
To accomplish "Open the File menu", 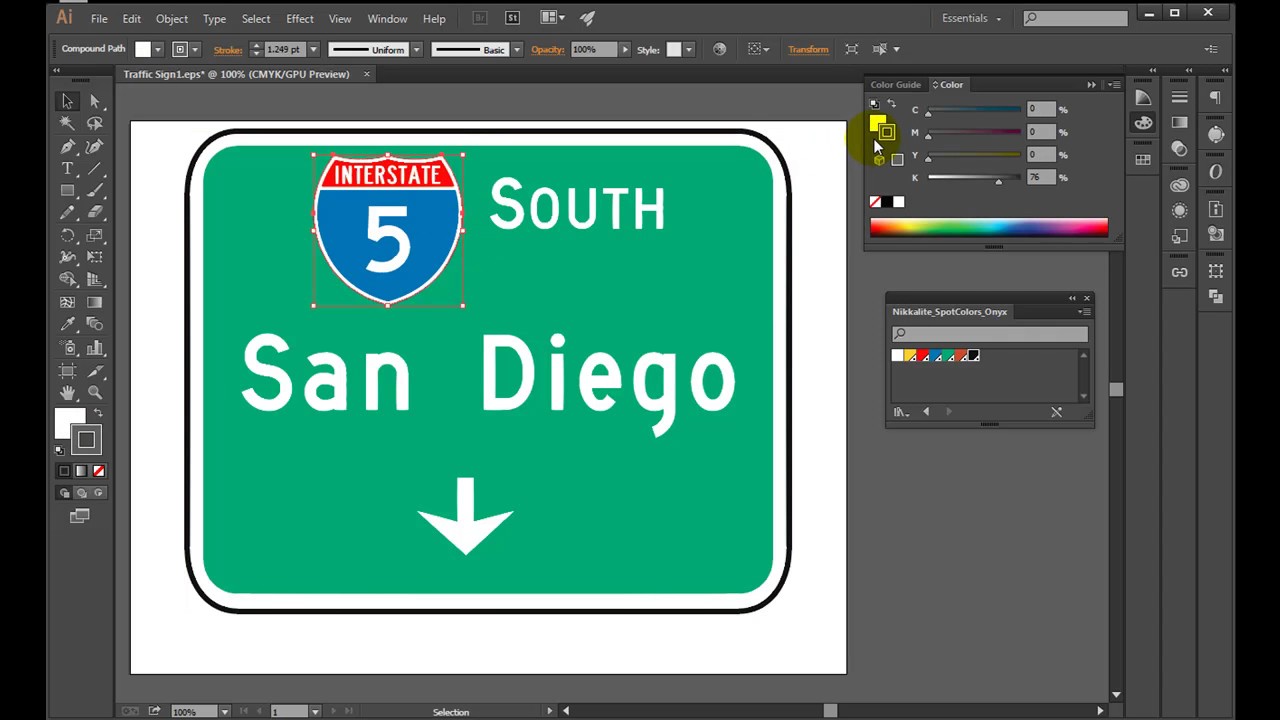I will click(x=99, y=18).
